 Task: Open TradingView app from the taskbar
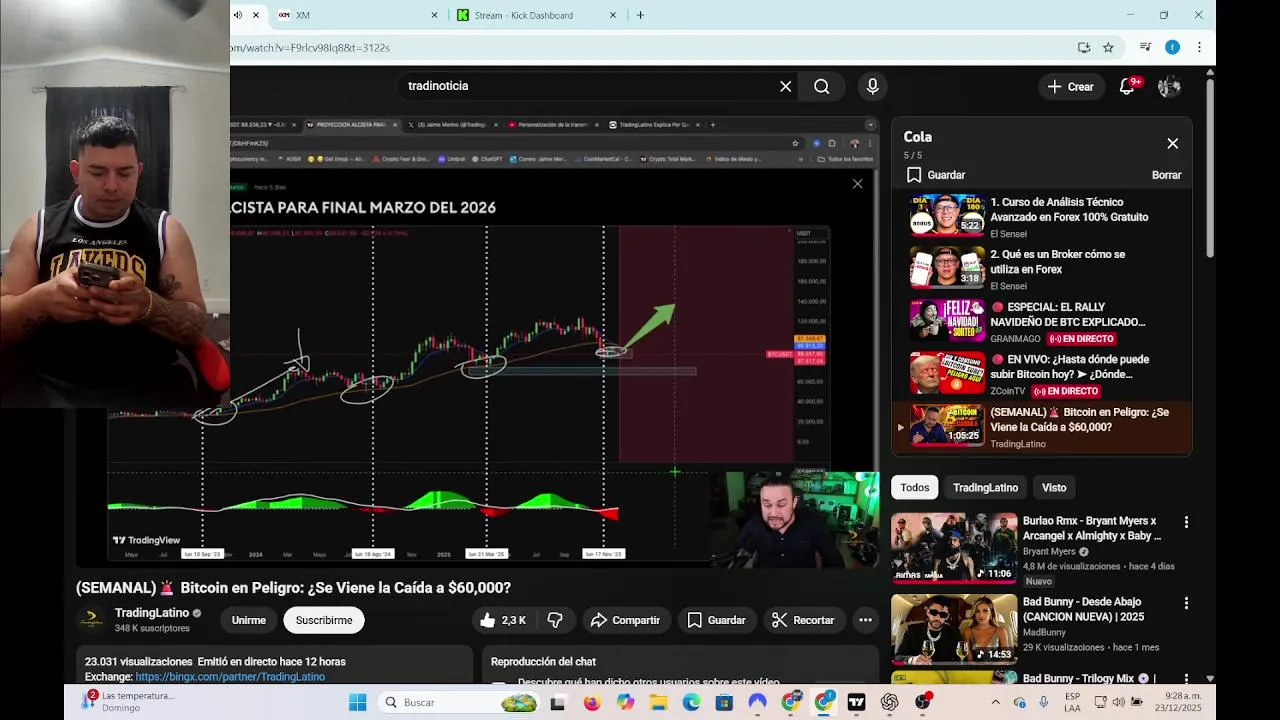point(856,702)
